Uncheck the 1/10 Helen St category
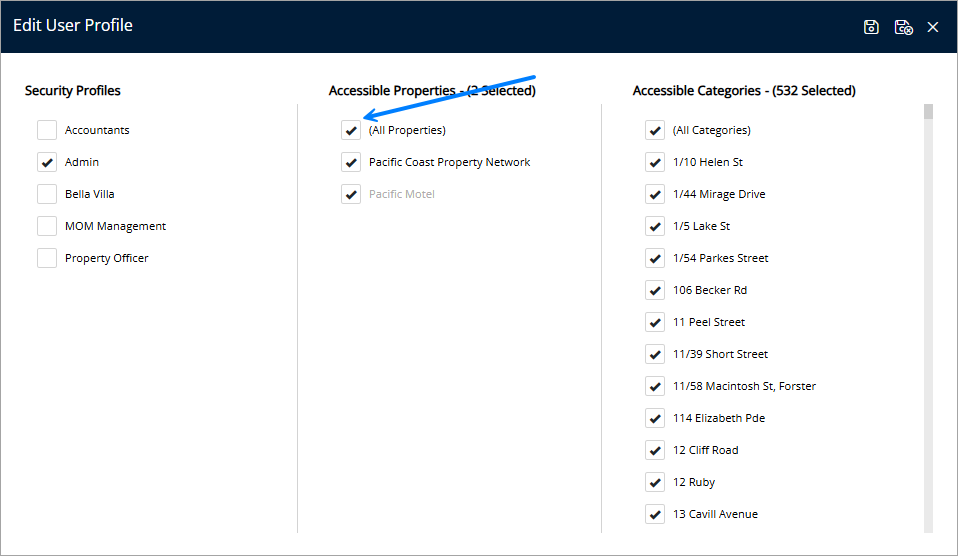 (655, 162)
